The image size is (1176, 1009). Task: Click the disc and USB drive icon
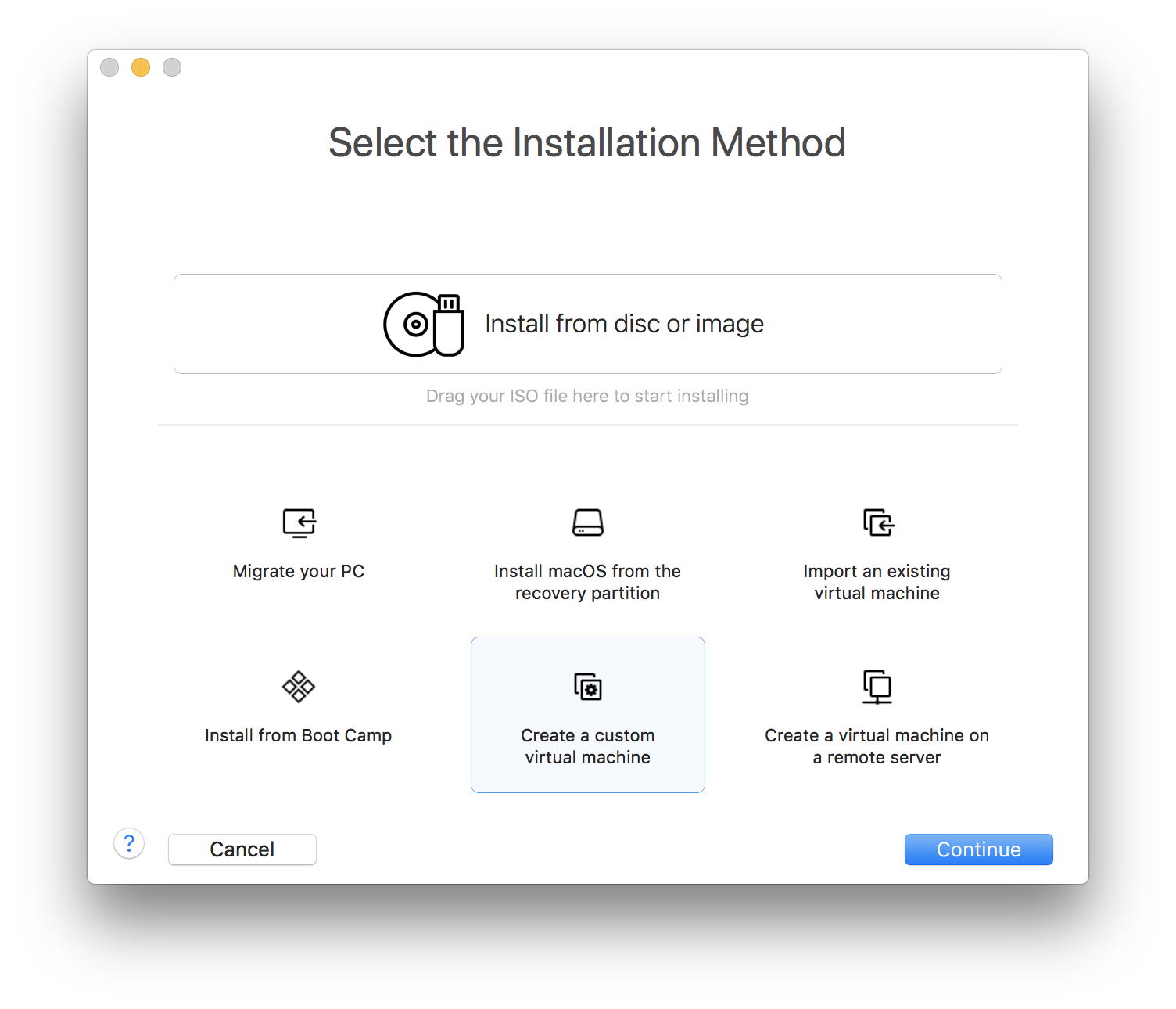click(x=423, y=324)
